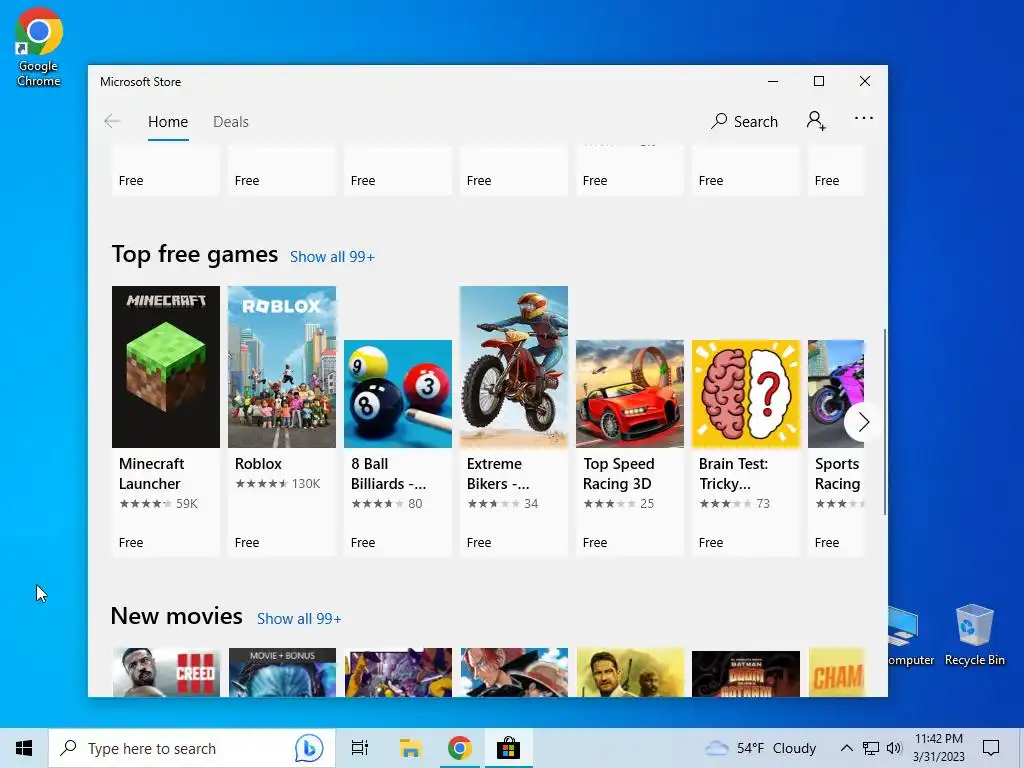Viewport: 1024px width, 768px height.
Task: Select the Recycle Bin desktop icon
Action: coord(974,635)
